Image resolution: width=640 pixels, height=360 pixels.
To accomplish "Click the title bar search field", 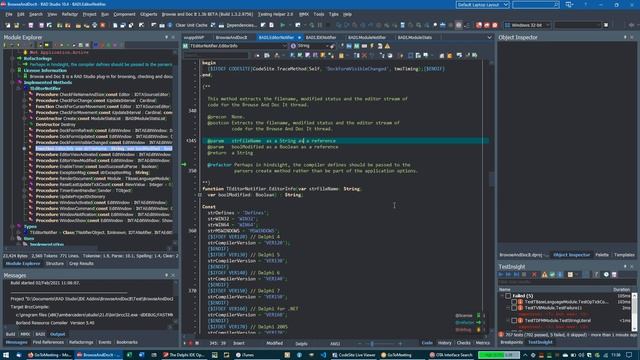I will tap(536, 4).
